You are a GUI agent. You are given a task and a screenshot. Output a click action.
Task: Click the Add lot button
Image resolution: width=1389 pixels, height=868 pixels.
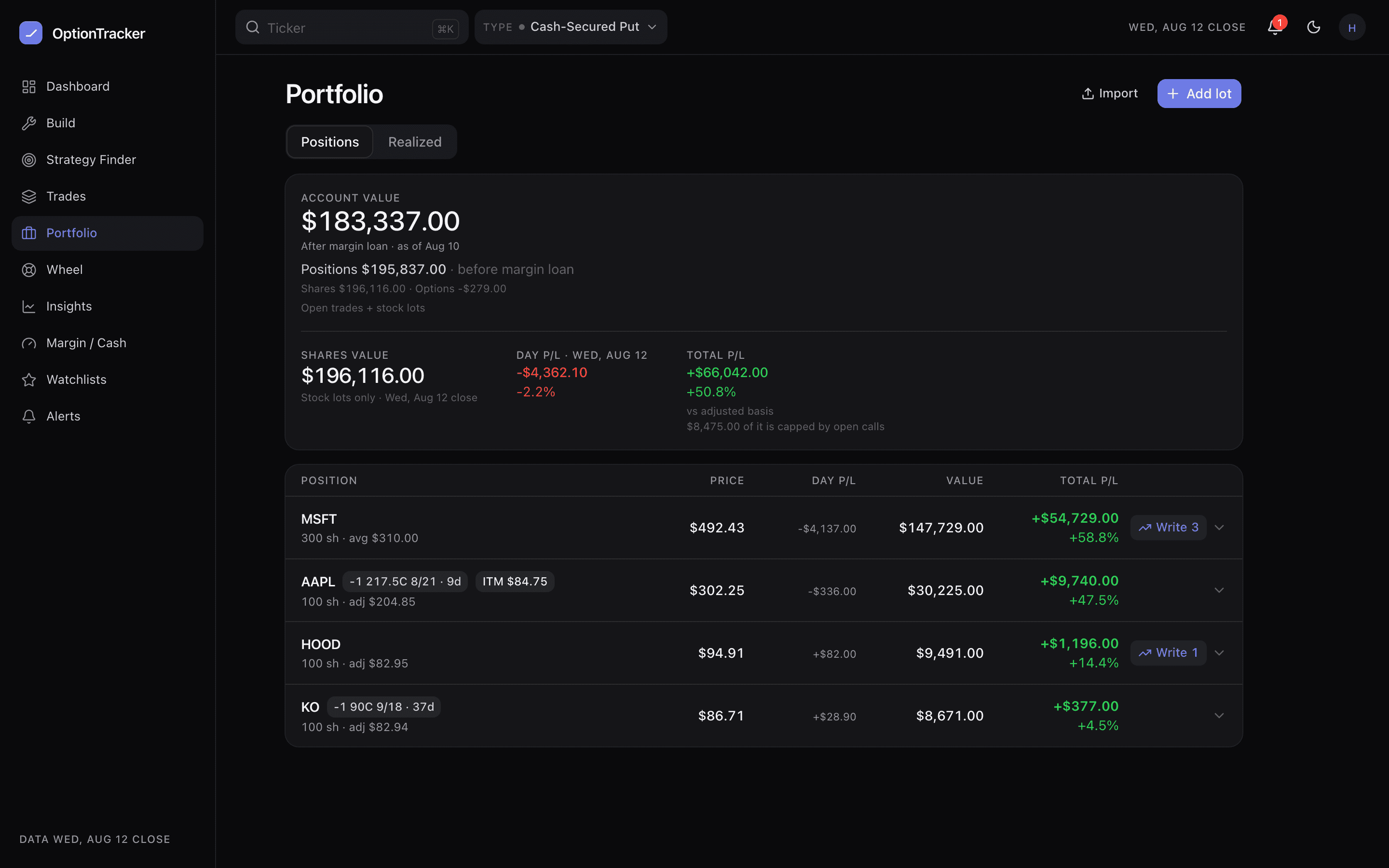point(1199,94)
